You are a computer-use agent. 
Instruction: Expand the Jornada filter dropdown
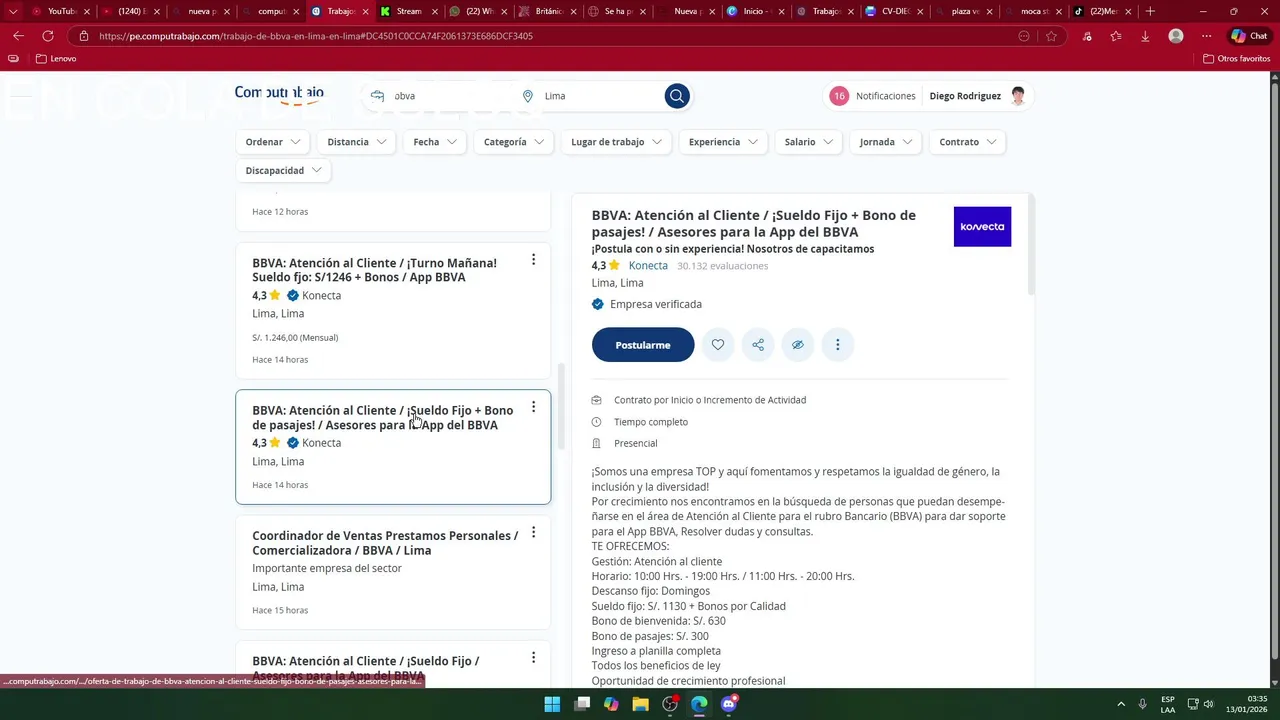coord(886,142)
